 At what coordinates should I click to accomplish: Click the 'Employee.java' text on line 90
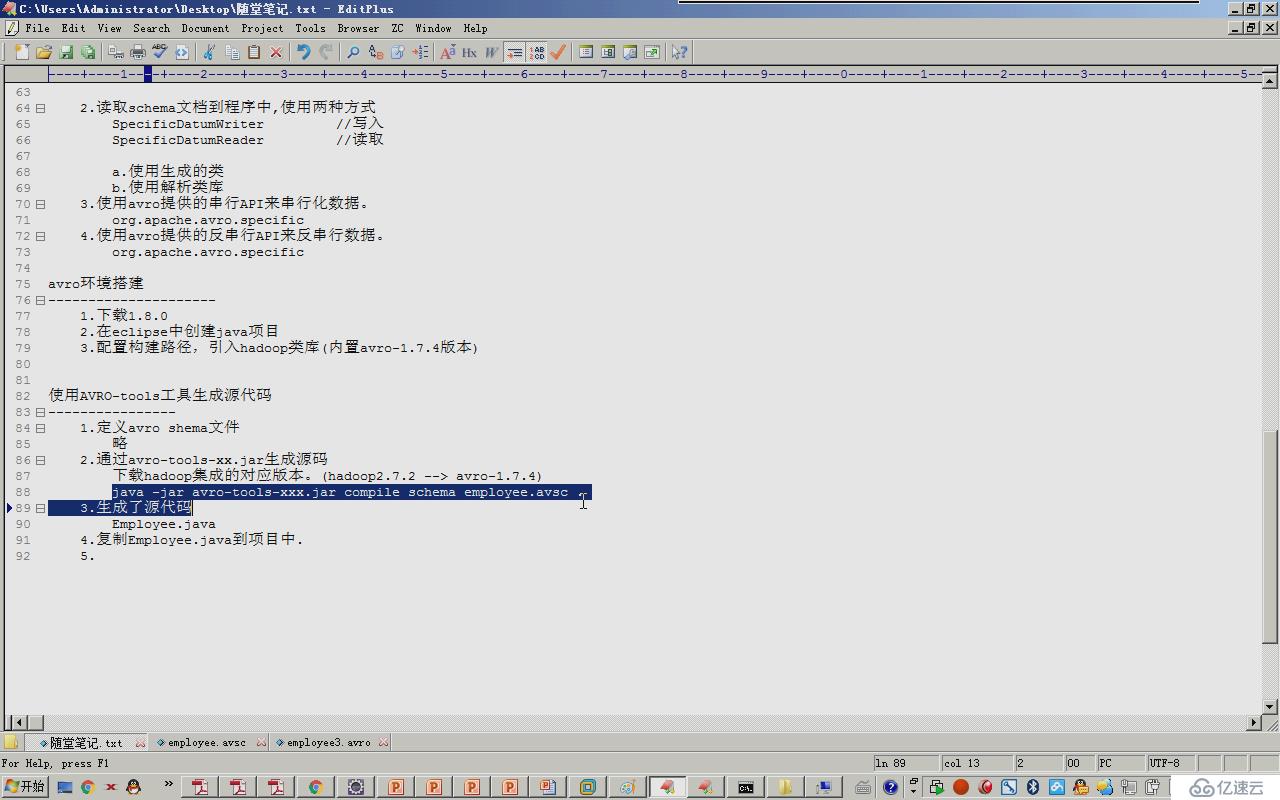[x=163, y=524]
